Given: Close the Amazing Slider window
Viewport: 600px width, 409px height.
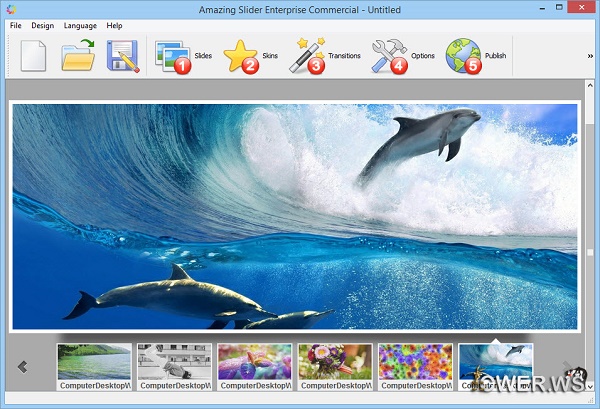Looking at the screenshot, I should tap(582, 7).
